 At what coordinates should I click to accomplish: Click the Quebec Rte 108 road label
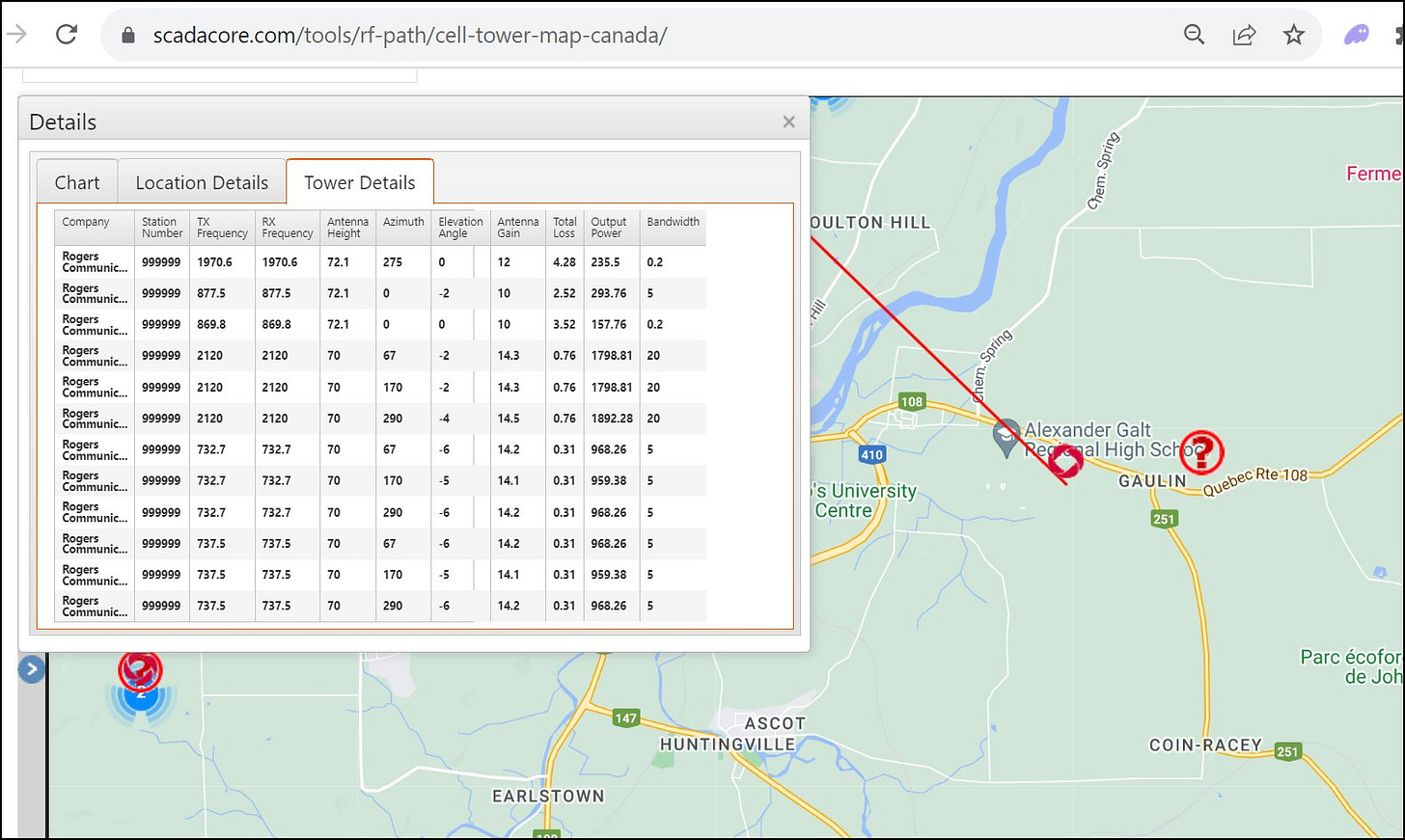coord(1254,480)
